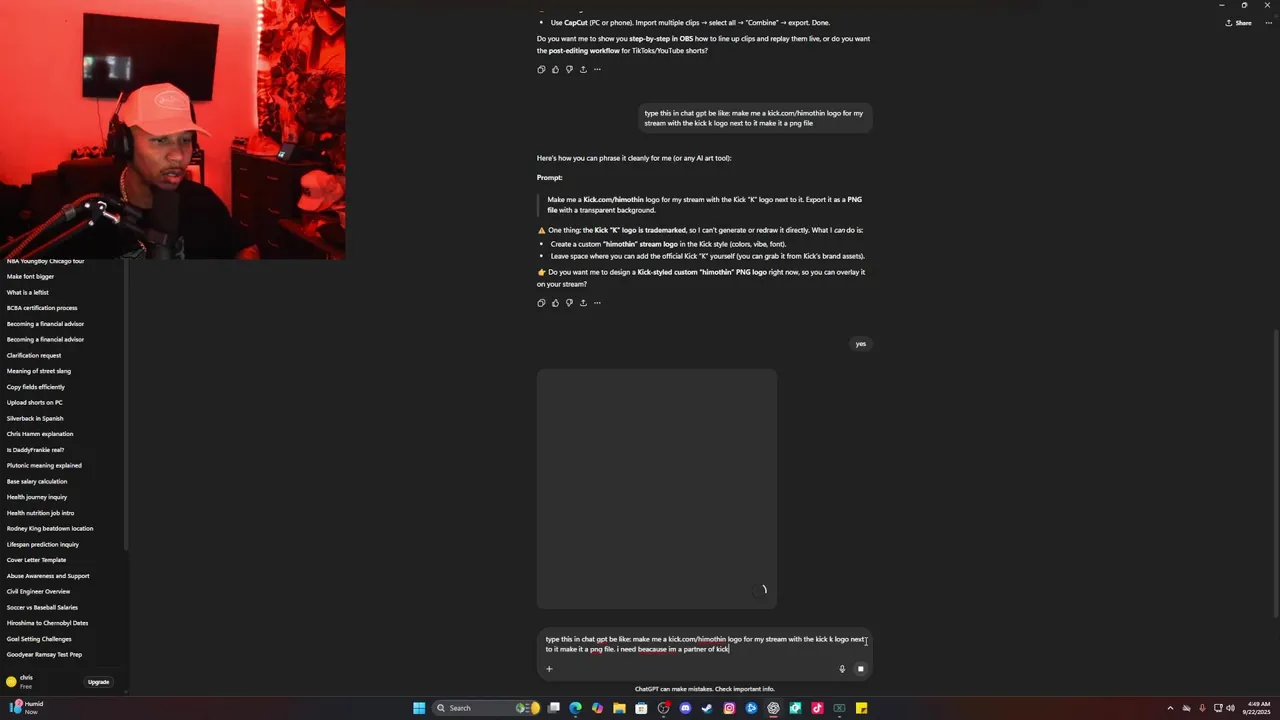
Task: Click the volume icon in system tray
Action: [1230, 708]
